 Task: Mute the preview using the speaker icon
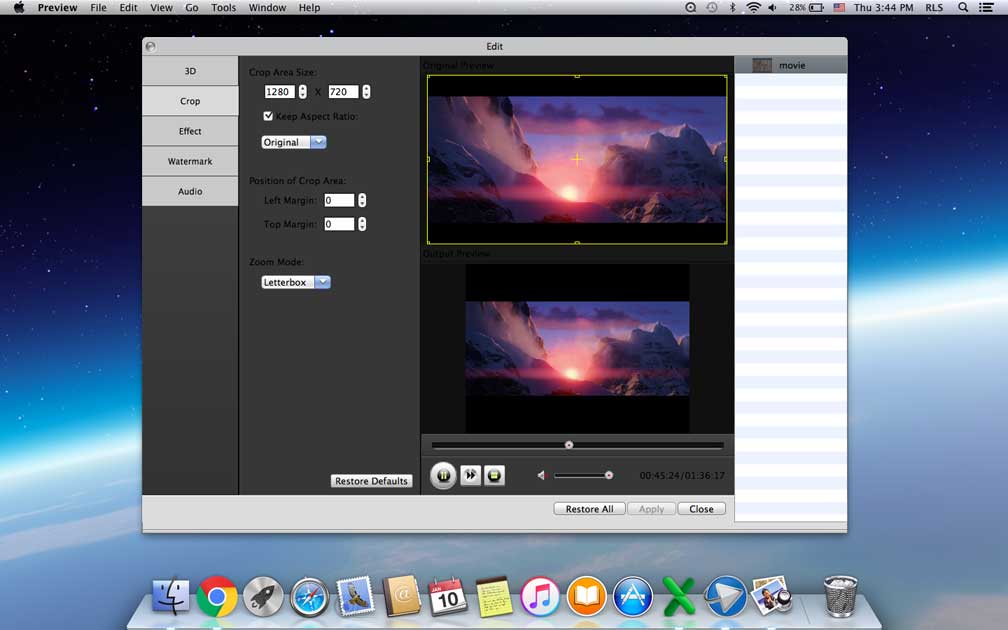pyautogui.click(x=541, y=475)
